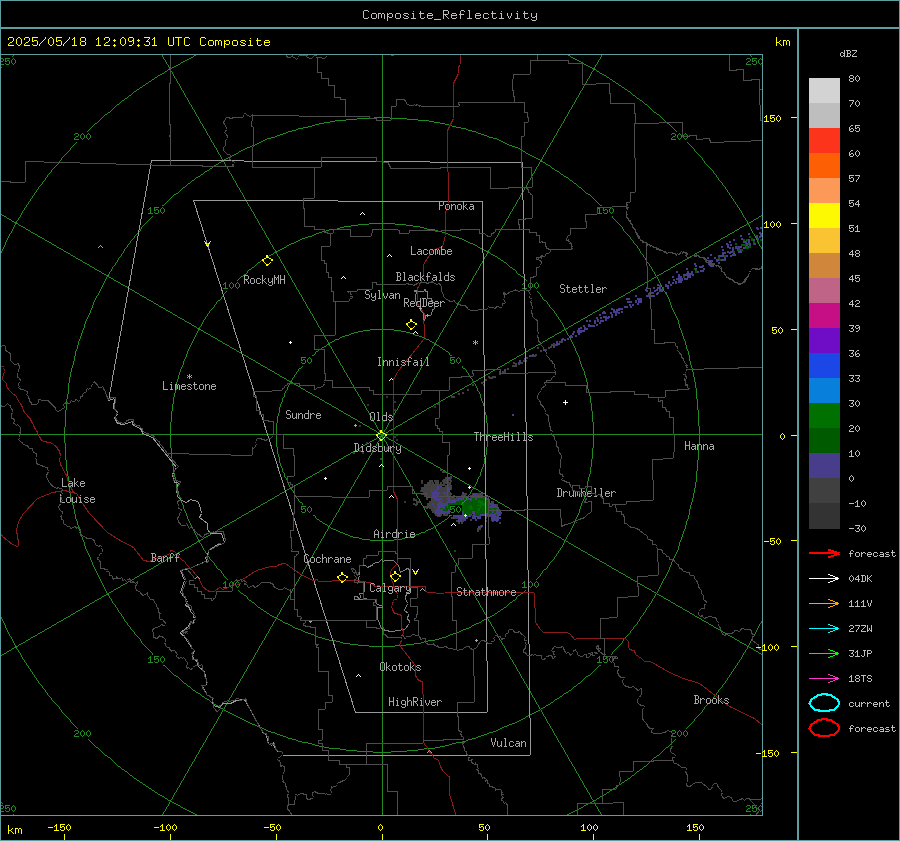The height and width of the screenshot is (841, 900).
Task: Click the green 31JP arrow legend icon
Action: click(824, 653)
